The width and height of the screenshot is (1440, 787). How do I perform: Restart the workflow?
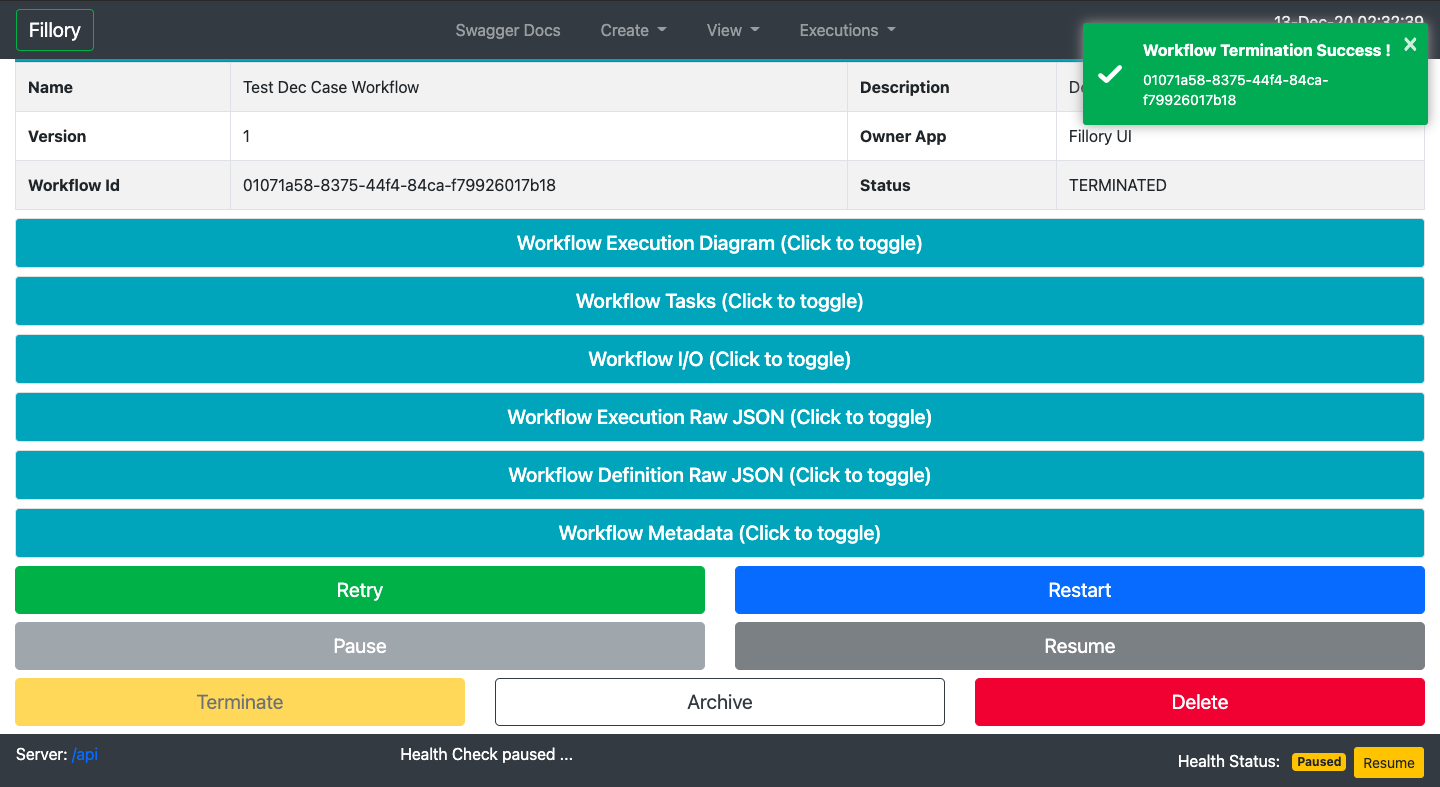point(1079,590)
